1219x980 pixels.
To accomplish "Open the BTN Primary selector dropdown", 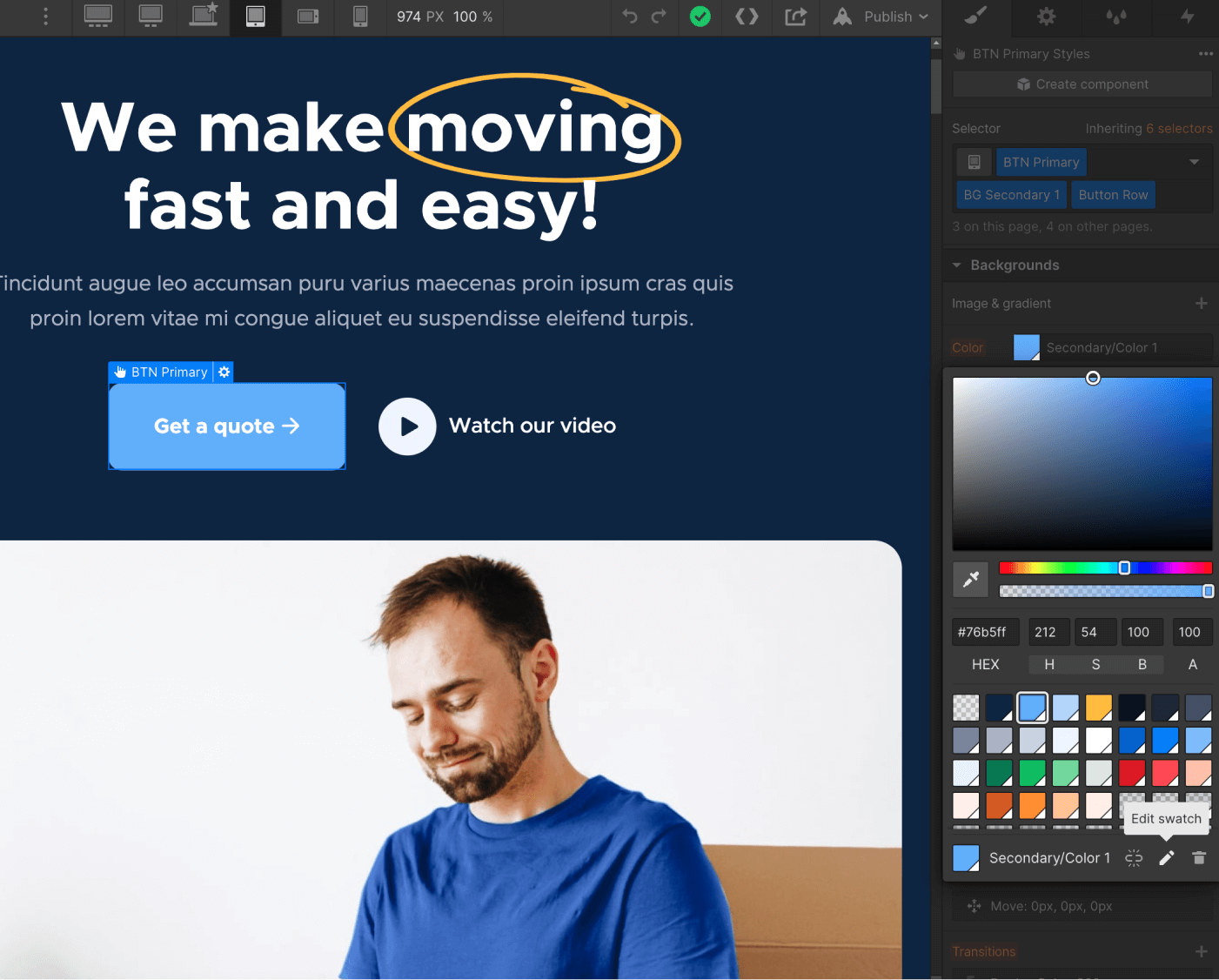I will [1195, 162].
